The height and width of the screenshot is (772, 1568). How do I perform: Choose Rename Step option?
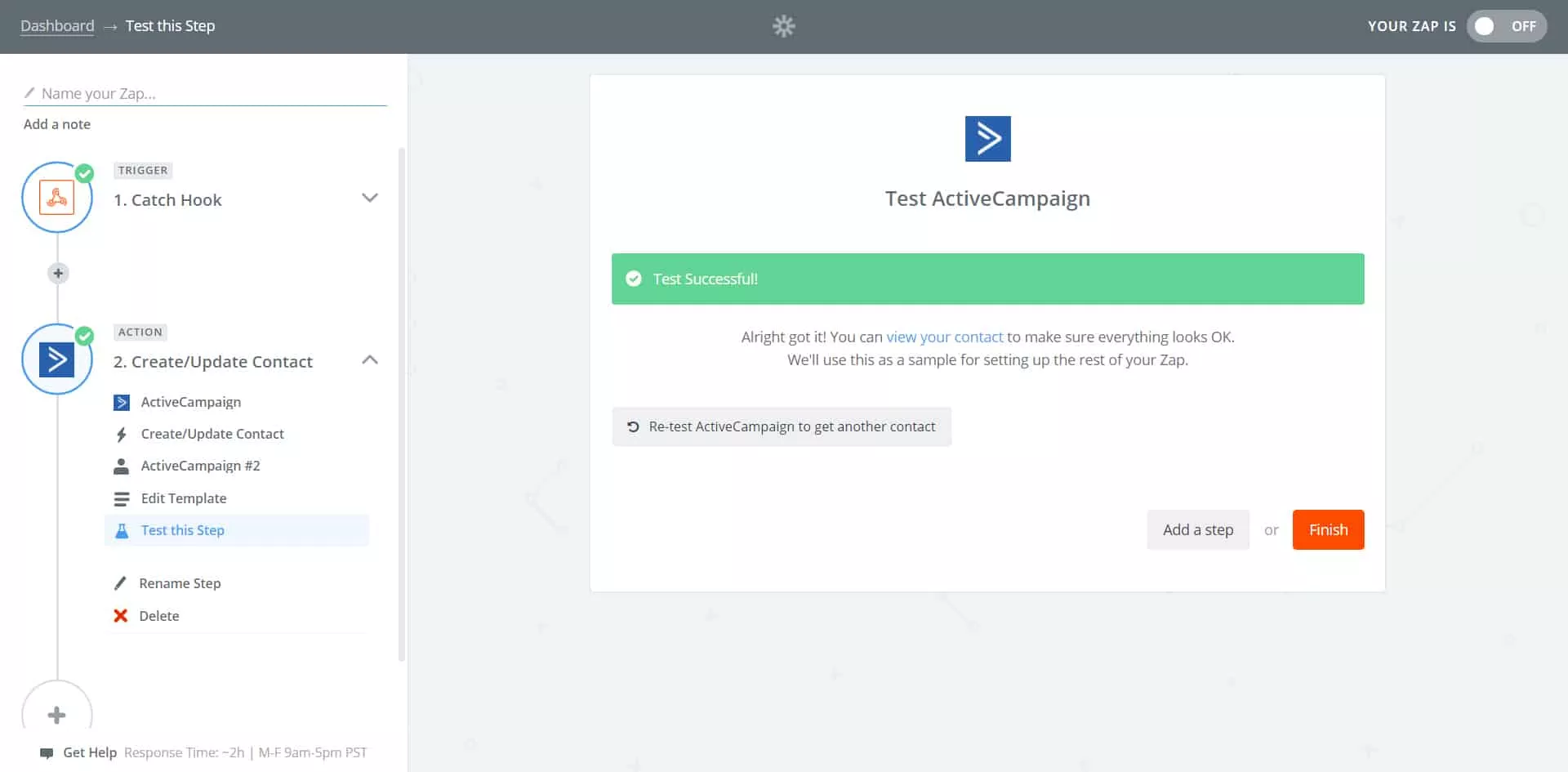point(180,583)
